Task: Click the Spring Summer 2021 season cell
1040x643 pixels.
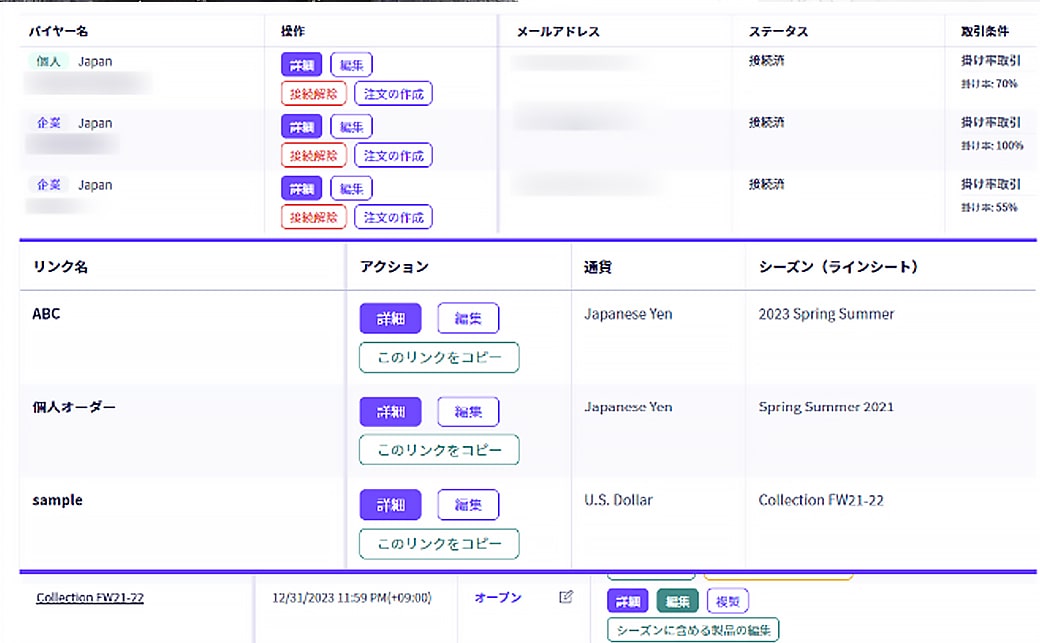Action: [x=826, y=407]
